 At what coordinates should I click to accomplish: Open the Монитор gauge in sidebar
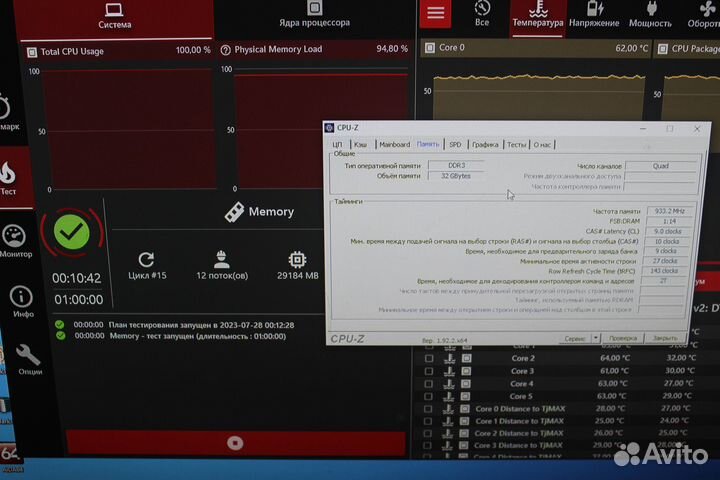(x=15, y=241)
